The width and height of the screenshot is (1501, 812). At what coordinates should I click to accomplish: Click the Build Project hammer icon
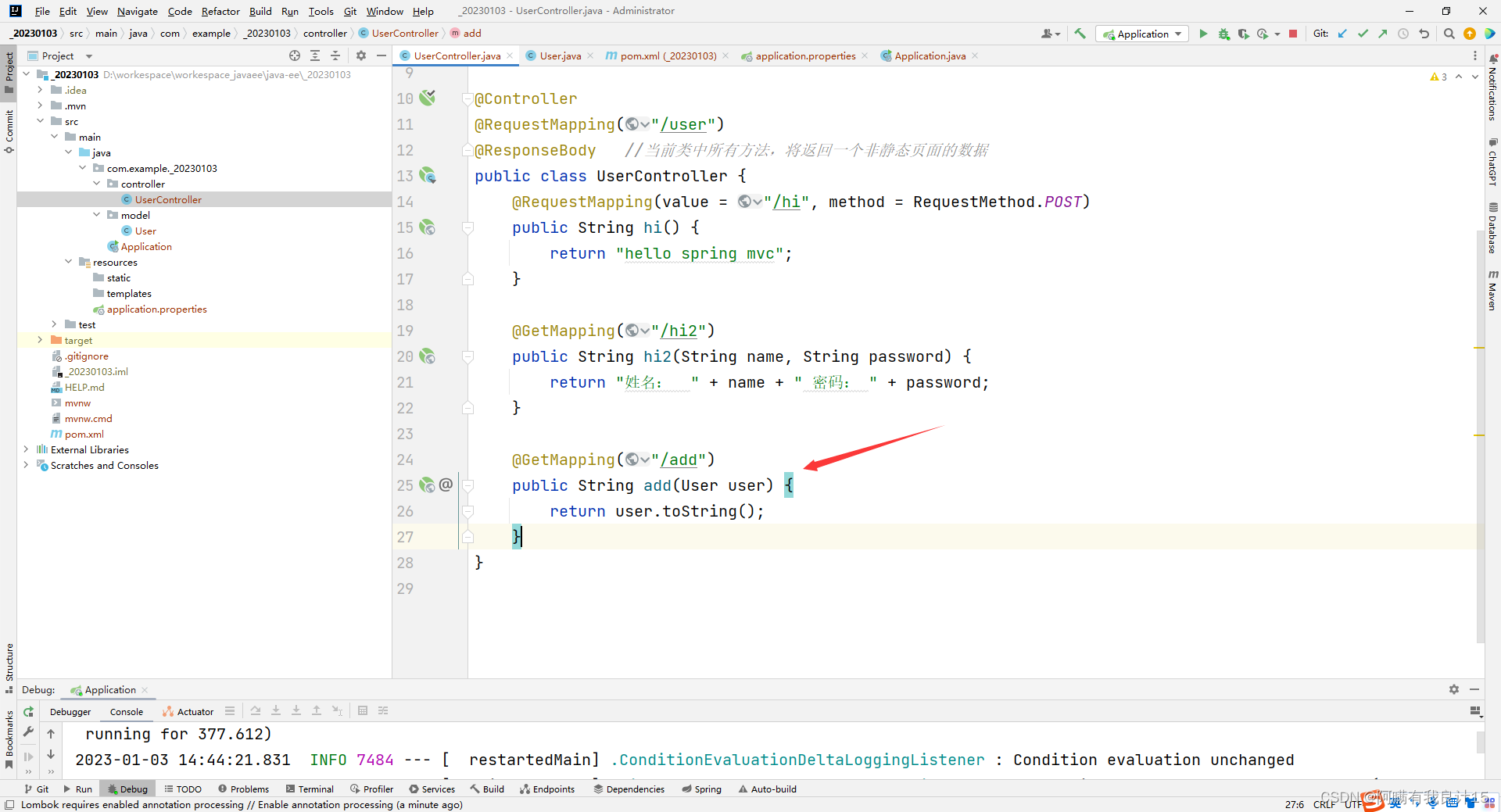click(1080, 34)
